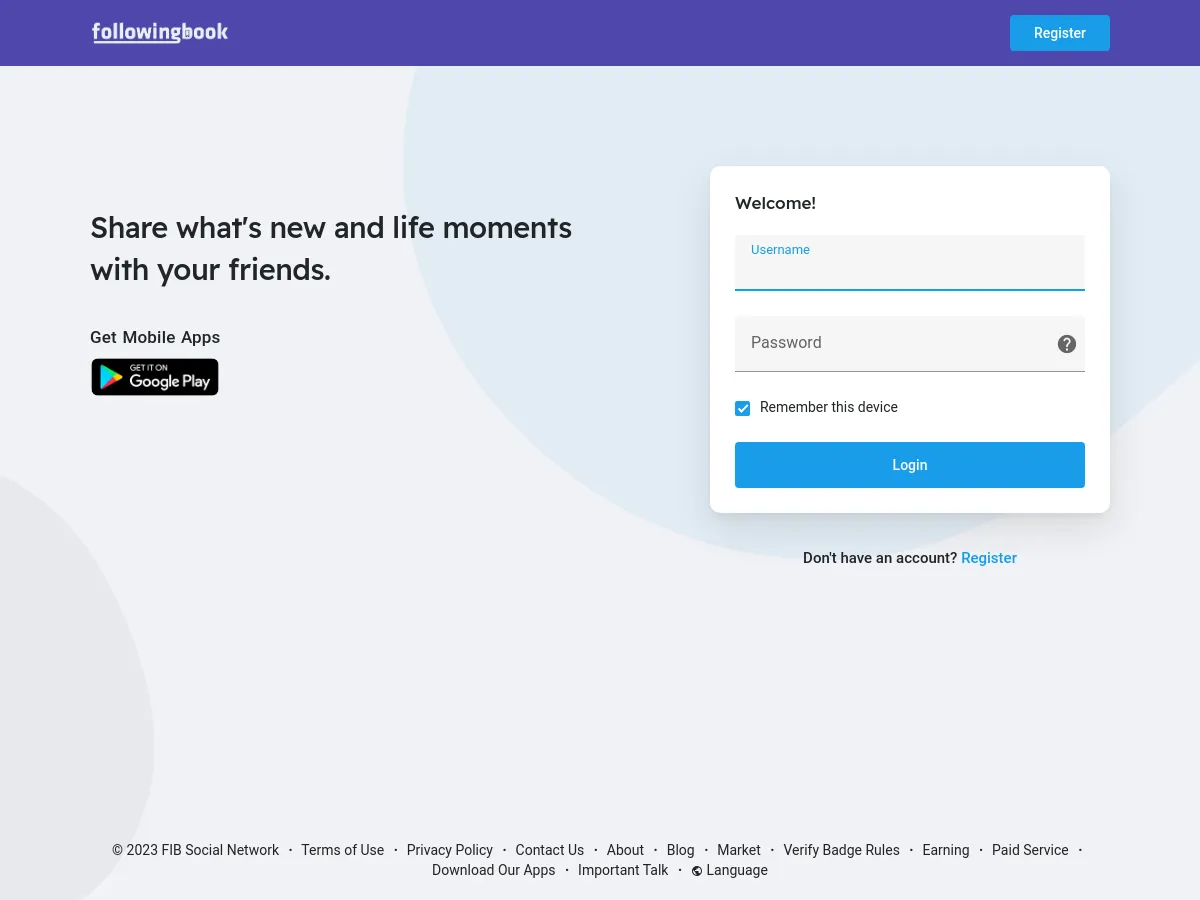Go to the Contact Us page
1200x900 pixels.
(549, 850)
